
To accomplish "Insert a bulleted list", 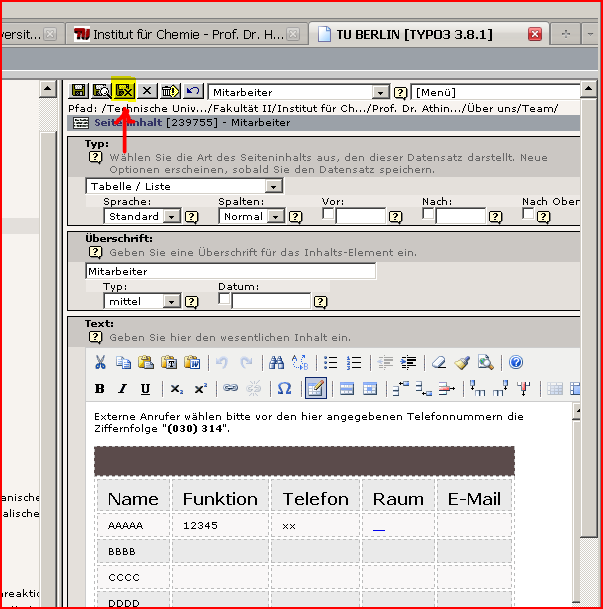I will [330, 362].
